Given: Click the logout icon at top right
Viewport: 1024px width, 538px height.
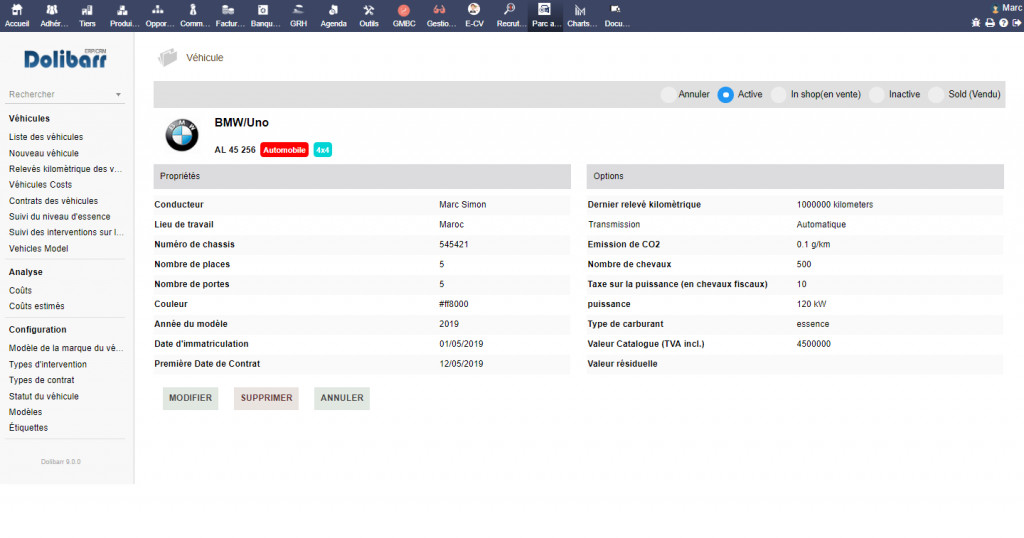Looking at the screenshot, I should coord(1016,22).
